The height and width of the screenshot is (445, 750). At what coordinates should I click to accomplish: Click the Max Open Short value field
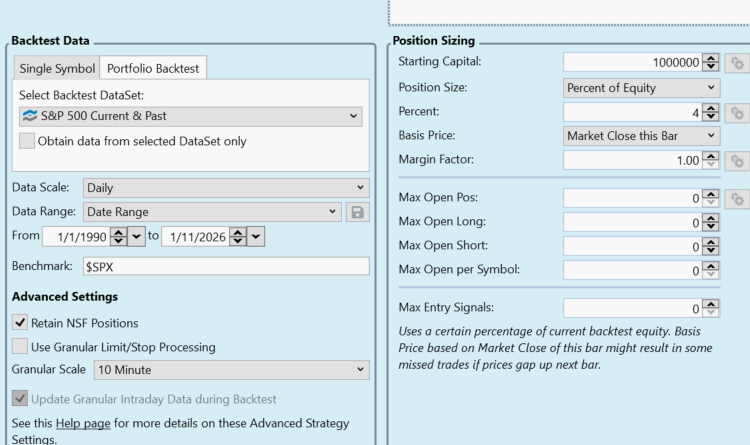632,246
